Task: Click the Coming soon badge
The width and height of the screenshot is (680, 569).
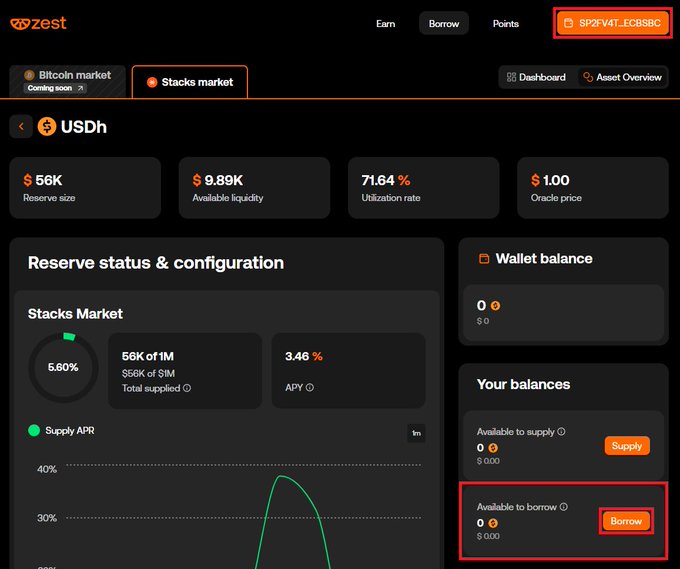Action: tap(55, 88)
